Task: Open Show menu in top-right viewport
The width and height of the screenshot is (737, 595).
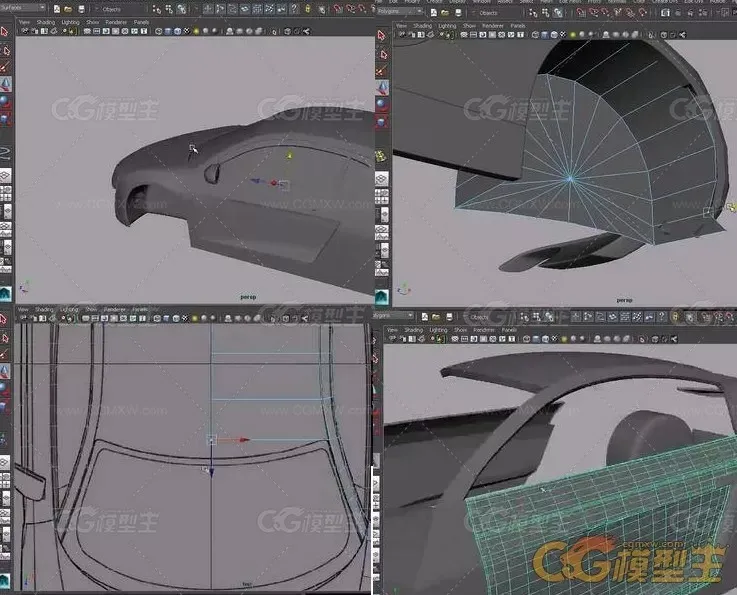Action: (x=469, y=26)
